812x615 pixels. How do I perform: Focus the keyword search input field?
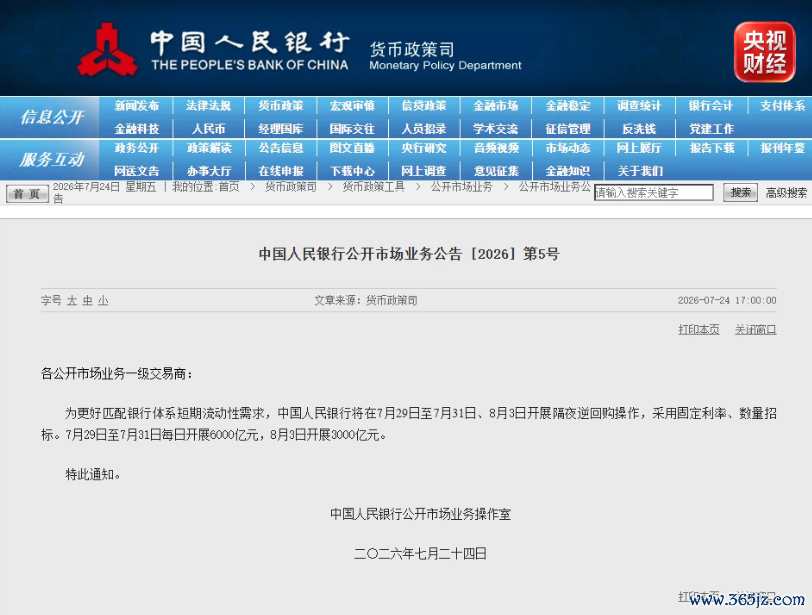click(654, 193)
